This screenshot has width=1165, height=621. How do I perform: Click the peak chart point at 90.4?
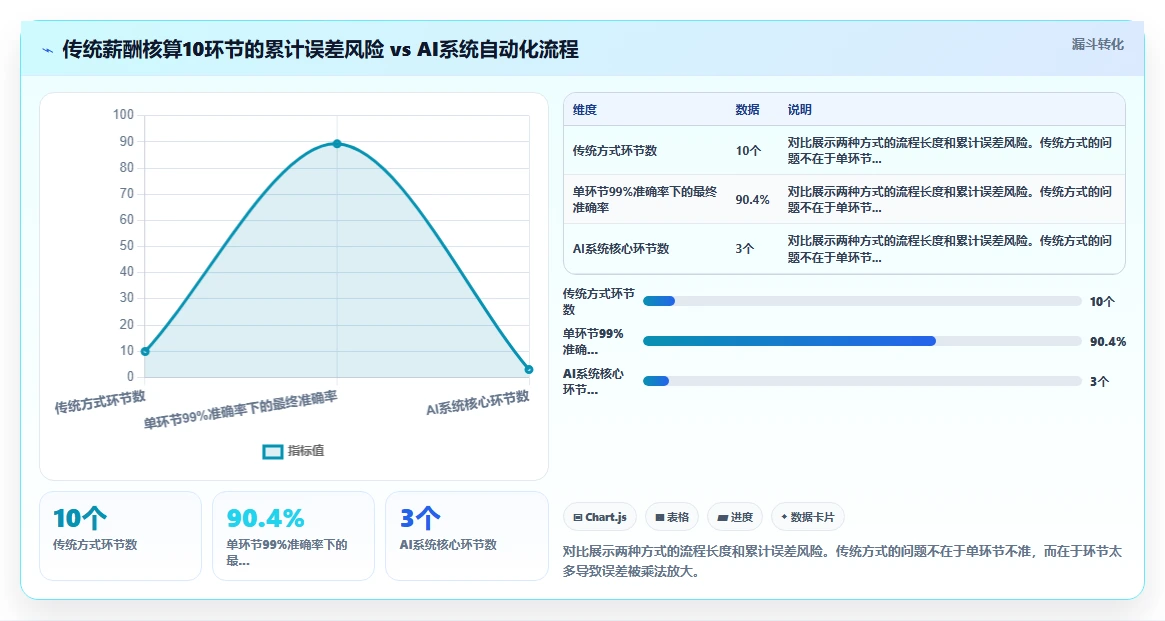point(337,143)
